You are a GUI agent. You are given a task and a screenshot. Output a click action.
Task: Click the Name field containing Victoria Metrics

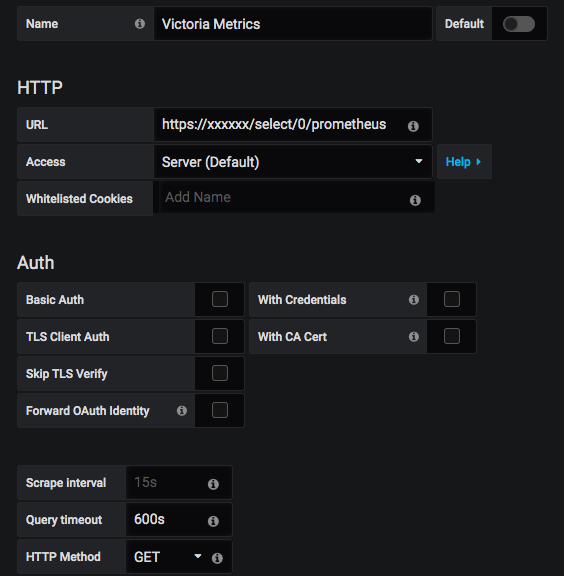(x=293, y=24)
